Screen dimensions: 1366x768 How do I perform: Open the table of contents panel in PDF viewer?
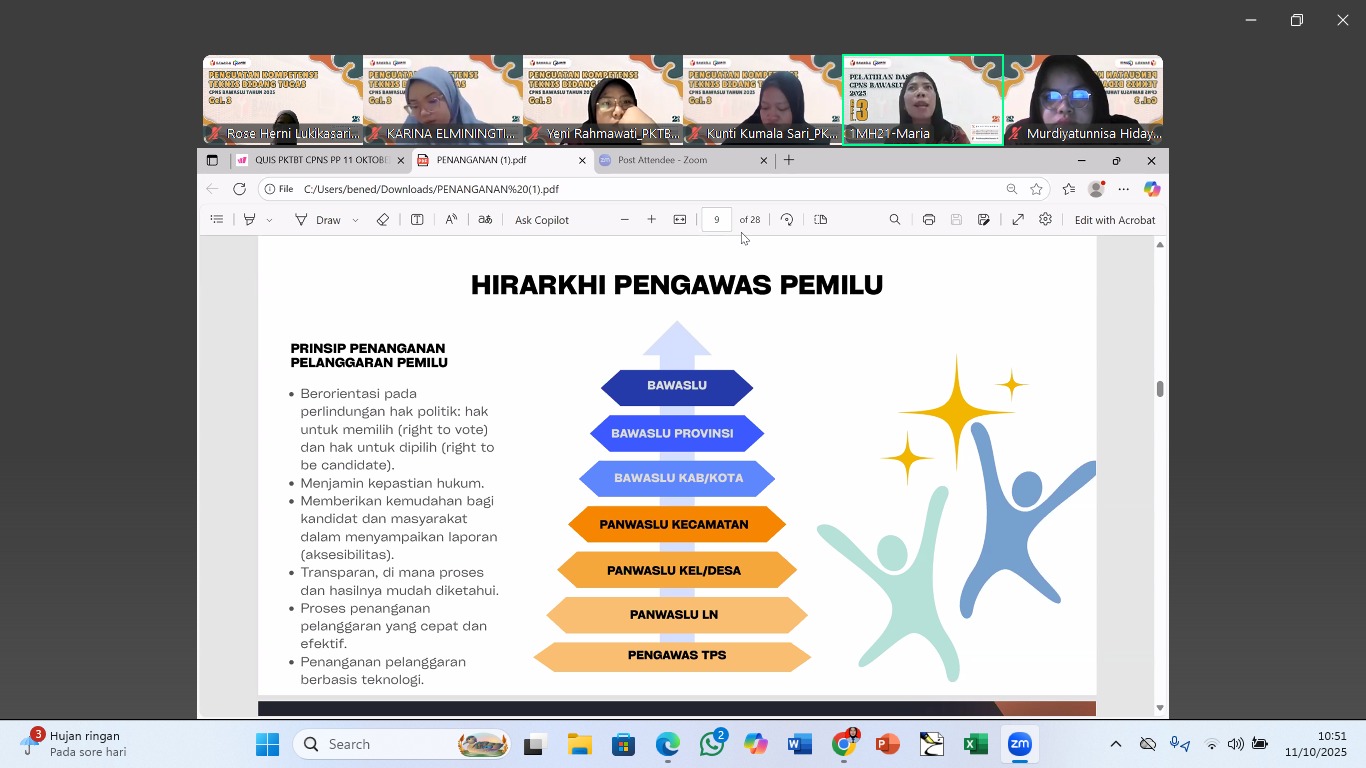point(217,219)
